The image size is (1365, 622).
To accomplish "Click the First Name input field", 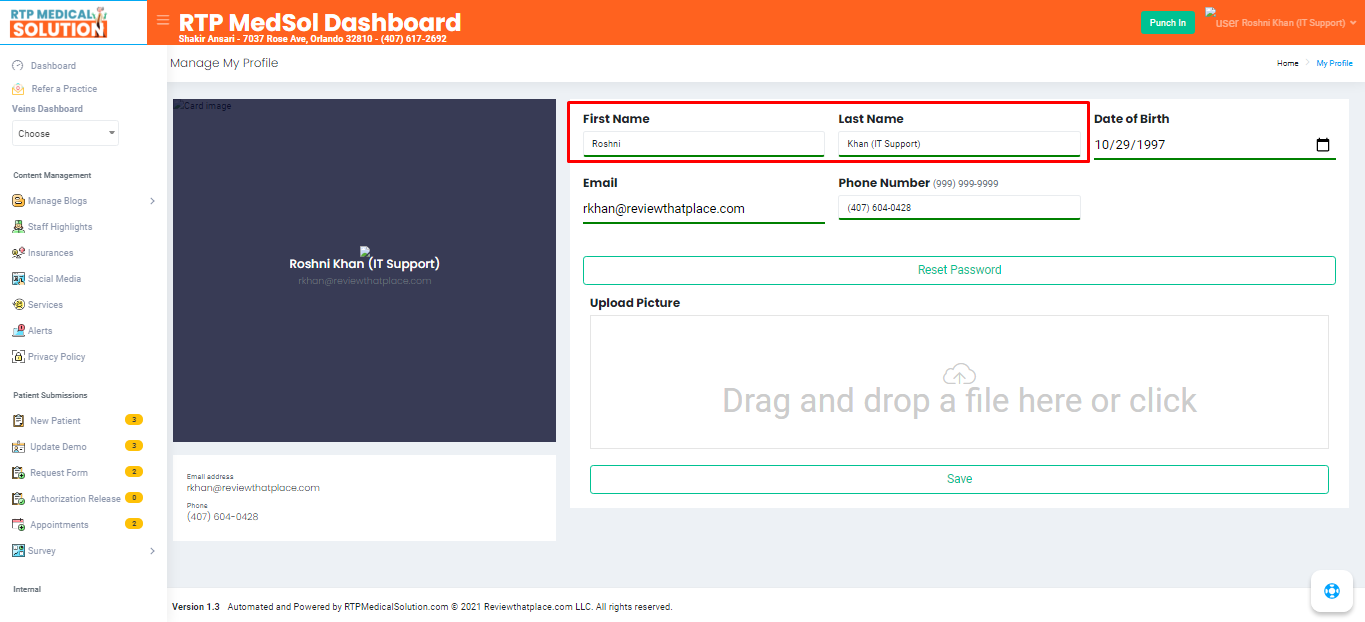I will 704,144.
